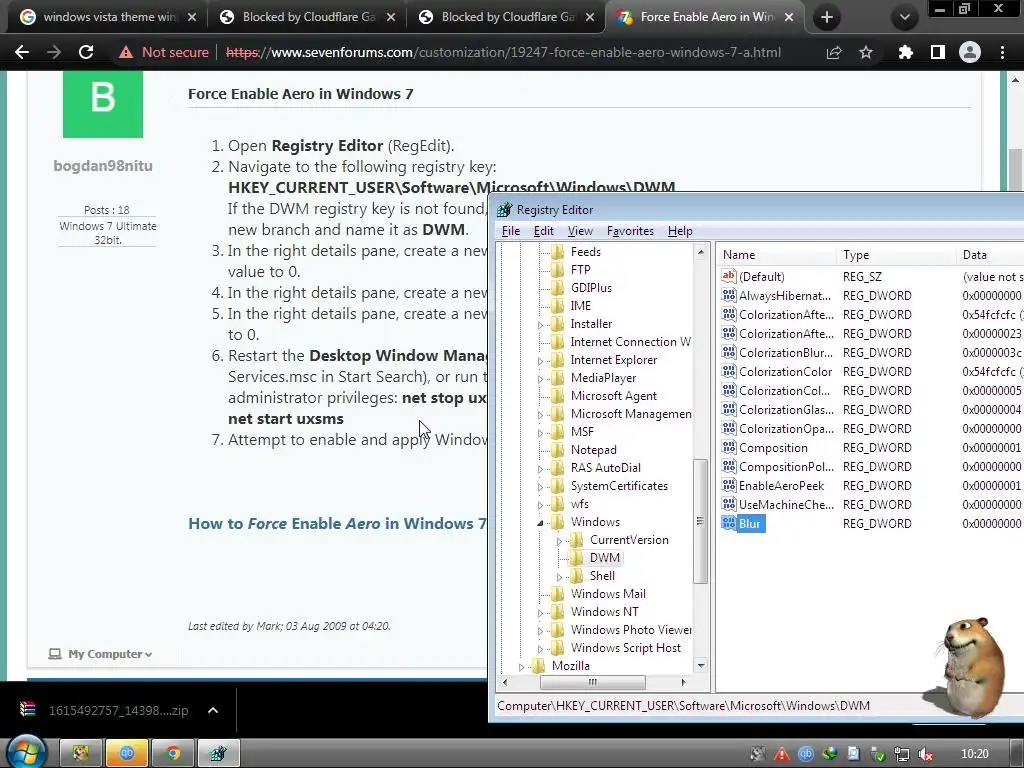Select the (Default) string value icon
The image size is (1024, 768).
pos(729,276)
